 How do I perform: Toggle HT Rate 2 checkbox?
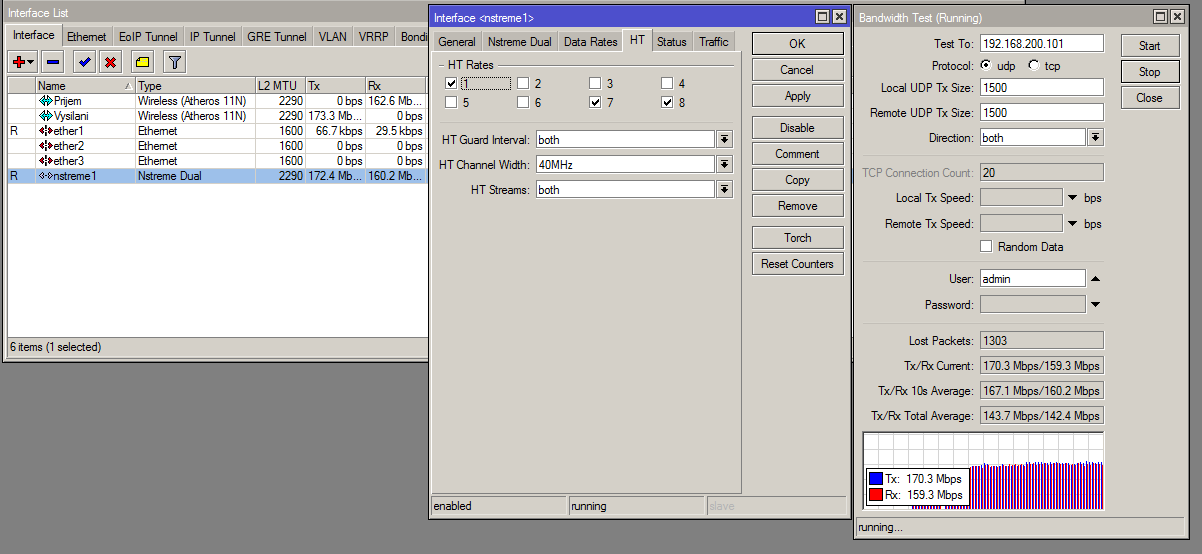[x=524, y=84]
